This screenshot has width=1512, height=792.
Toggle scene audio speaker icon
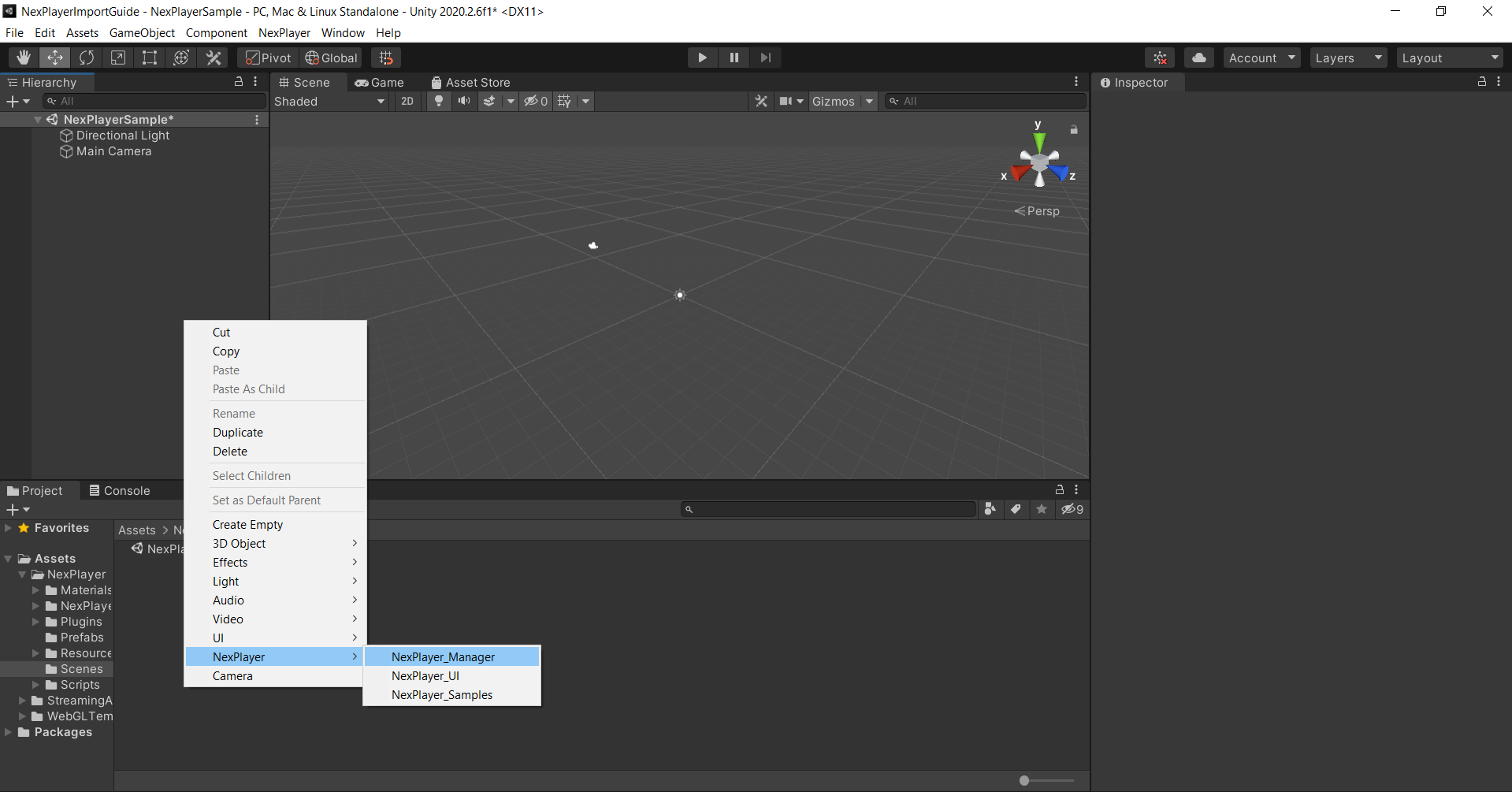464,101
